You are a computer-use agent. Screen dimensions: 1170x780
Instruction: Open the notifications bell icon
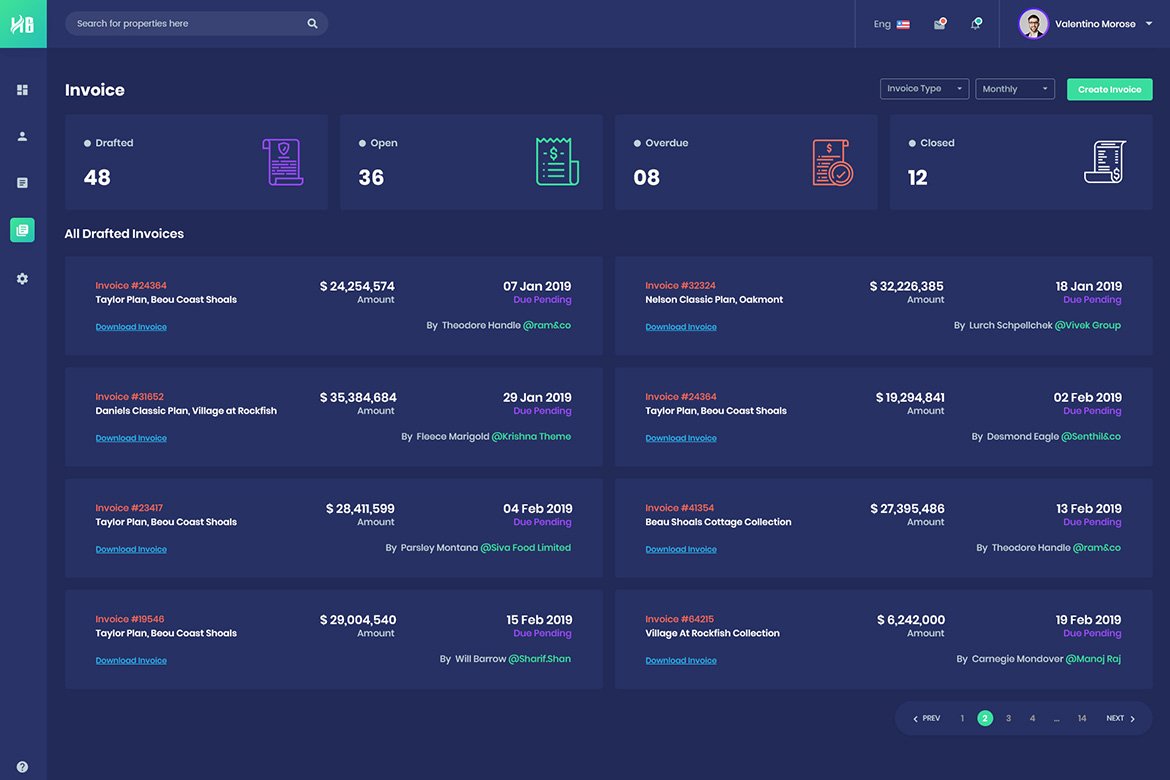975,24
